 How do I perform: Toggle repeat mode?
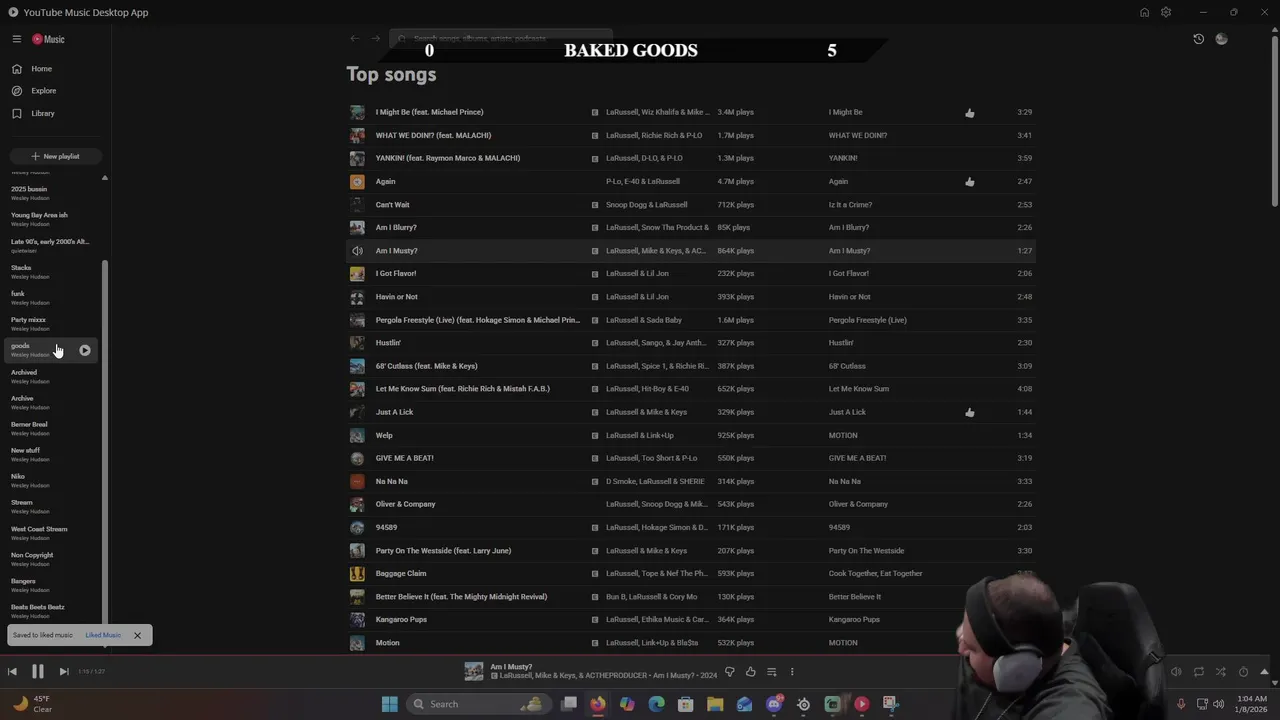(1198, 672)
